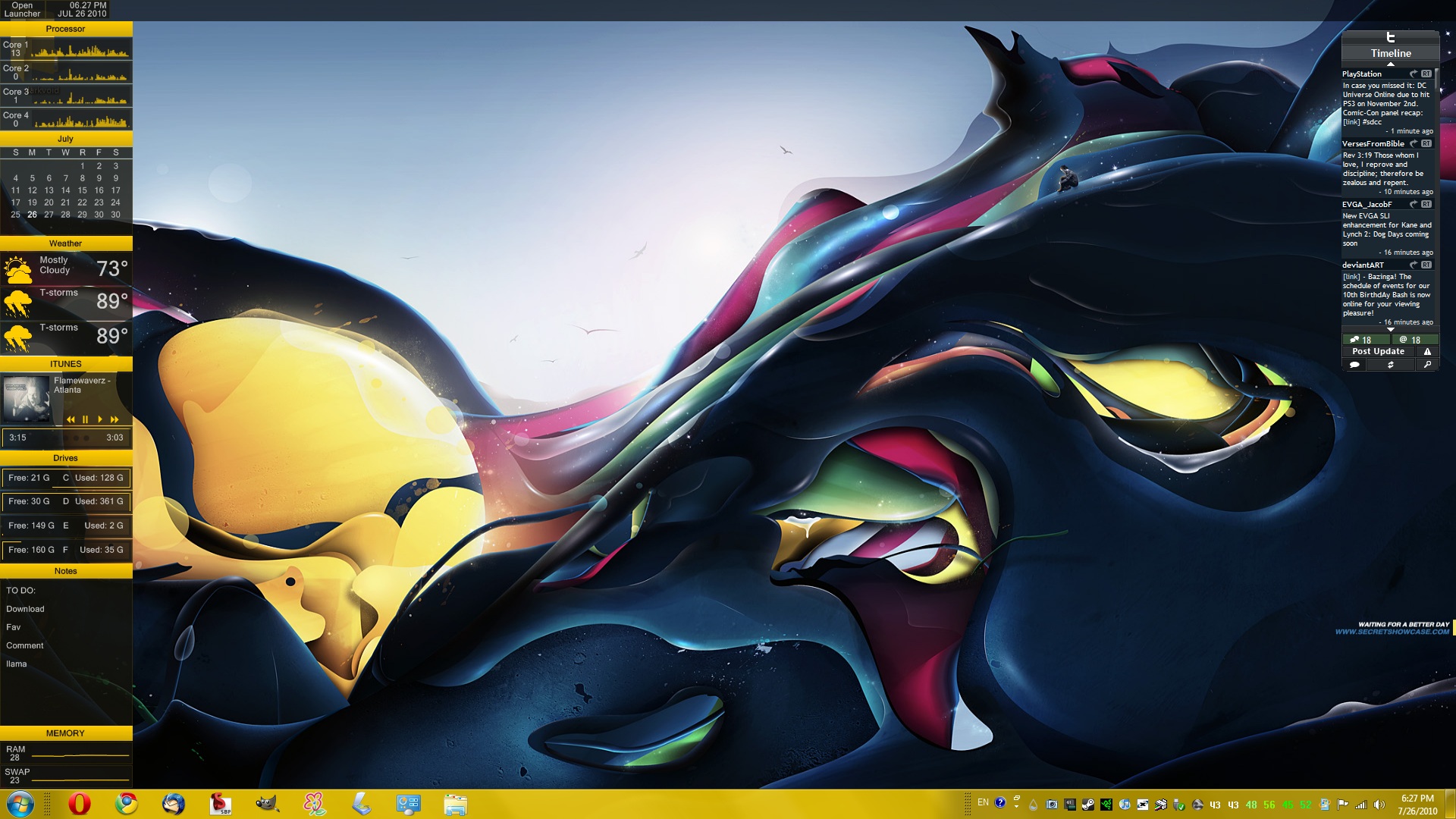Click the blue help question-mark icon

(1000, 802)
